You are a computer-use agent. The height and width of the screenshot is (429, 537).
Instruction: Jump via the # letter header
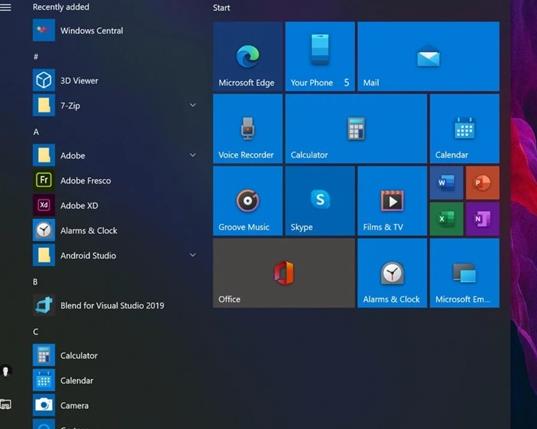tap(36, 56)
